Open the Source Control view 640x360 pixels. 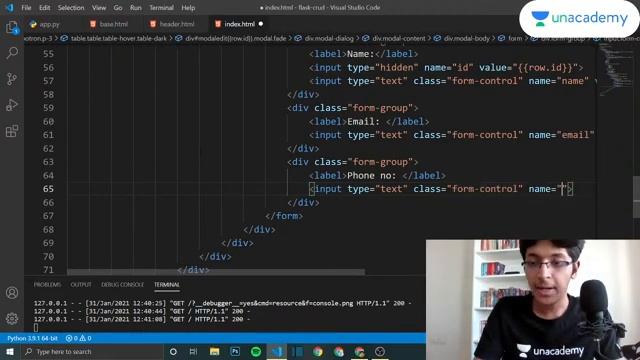tap(12, 79)
